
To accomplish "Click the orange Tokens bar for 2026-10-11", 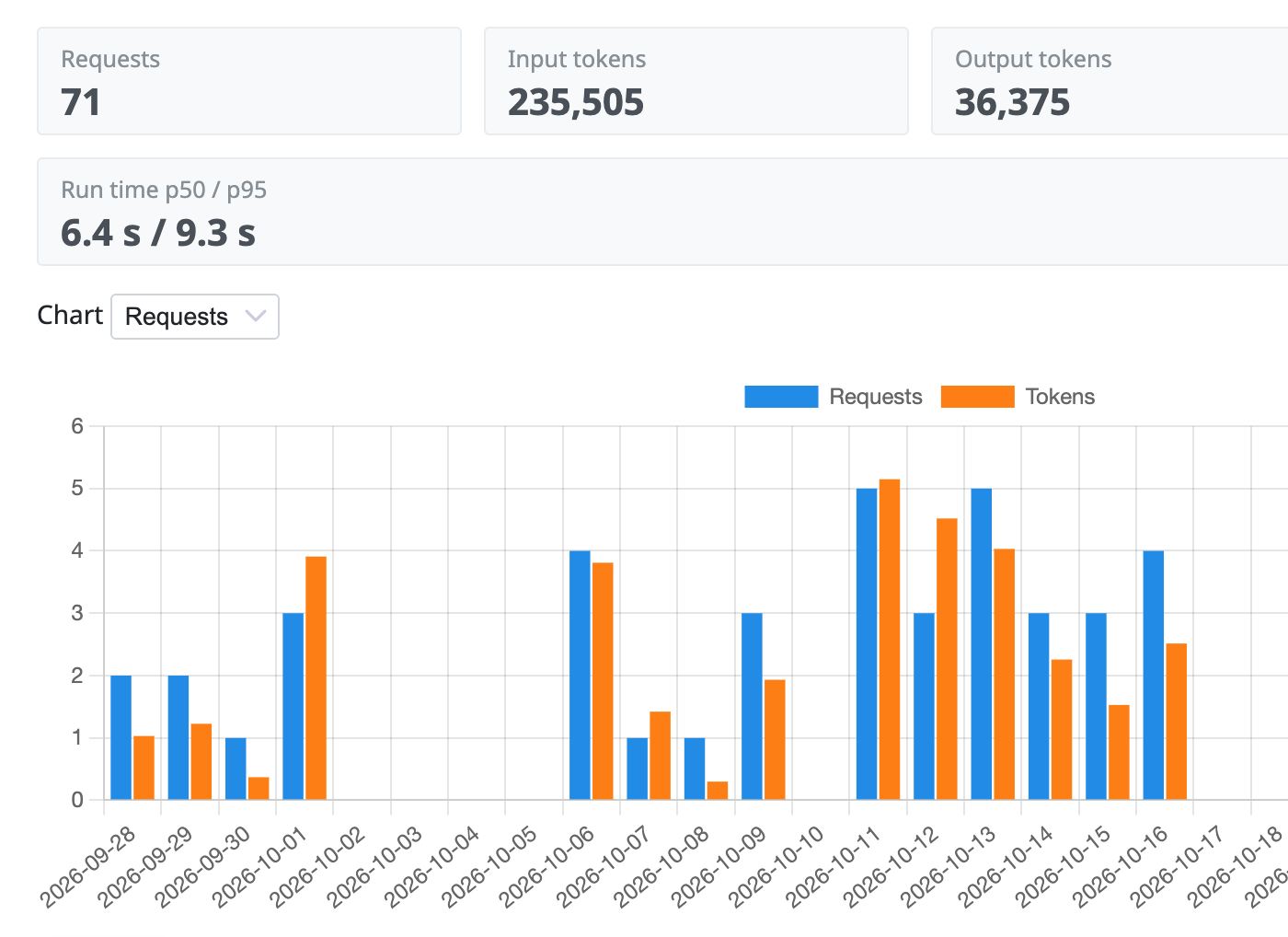I will coord(890,639).
